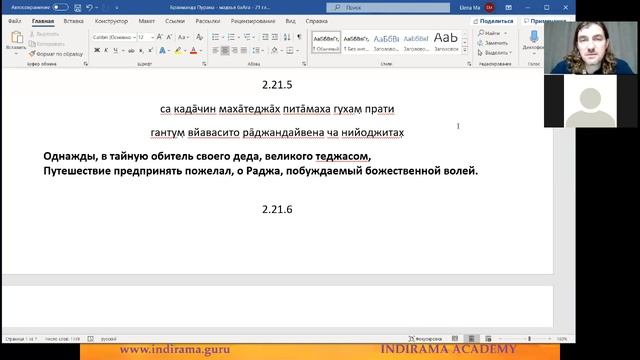Click the Shading paint bucket icon
Viewport: 640px width, 360px height.
[274, 50]
